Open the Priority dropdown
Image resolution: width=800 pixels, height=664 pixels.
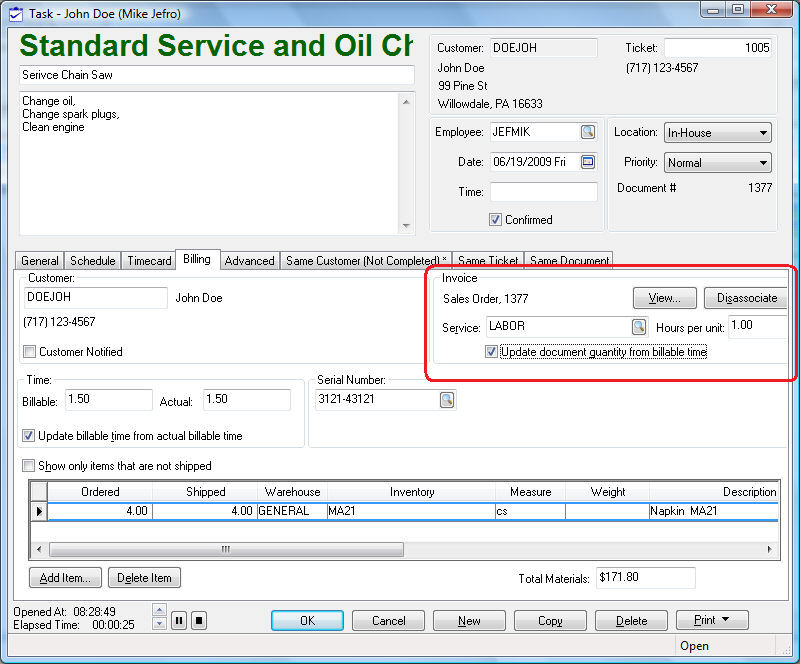click(764, 163)
